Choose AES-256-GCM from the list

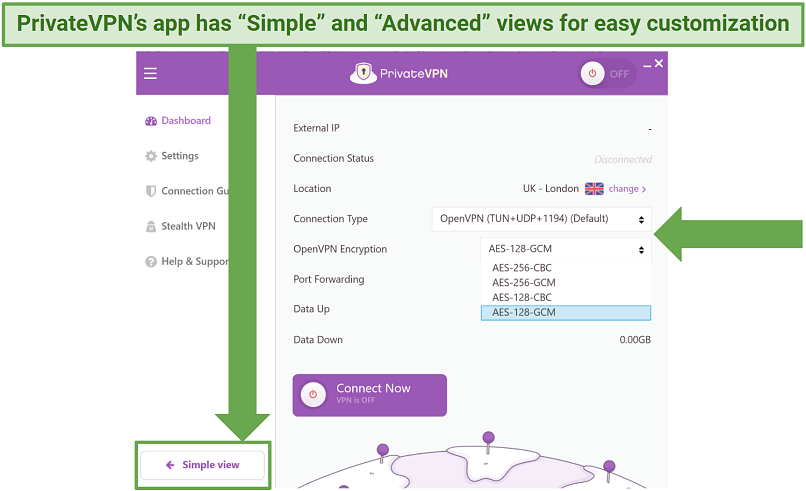523,283
